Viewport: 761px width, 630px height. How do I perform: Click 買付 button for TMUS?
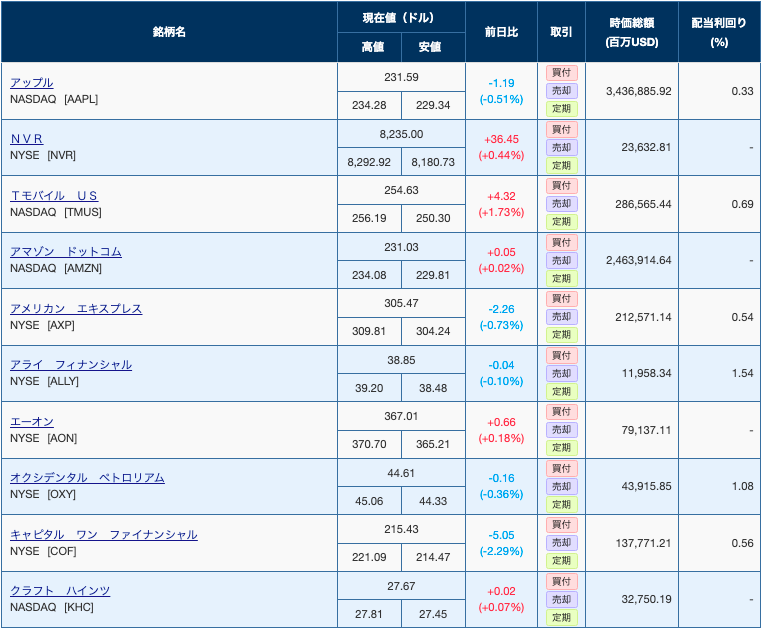pyautogui.click(x=562, y=186)
